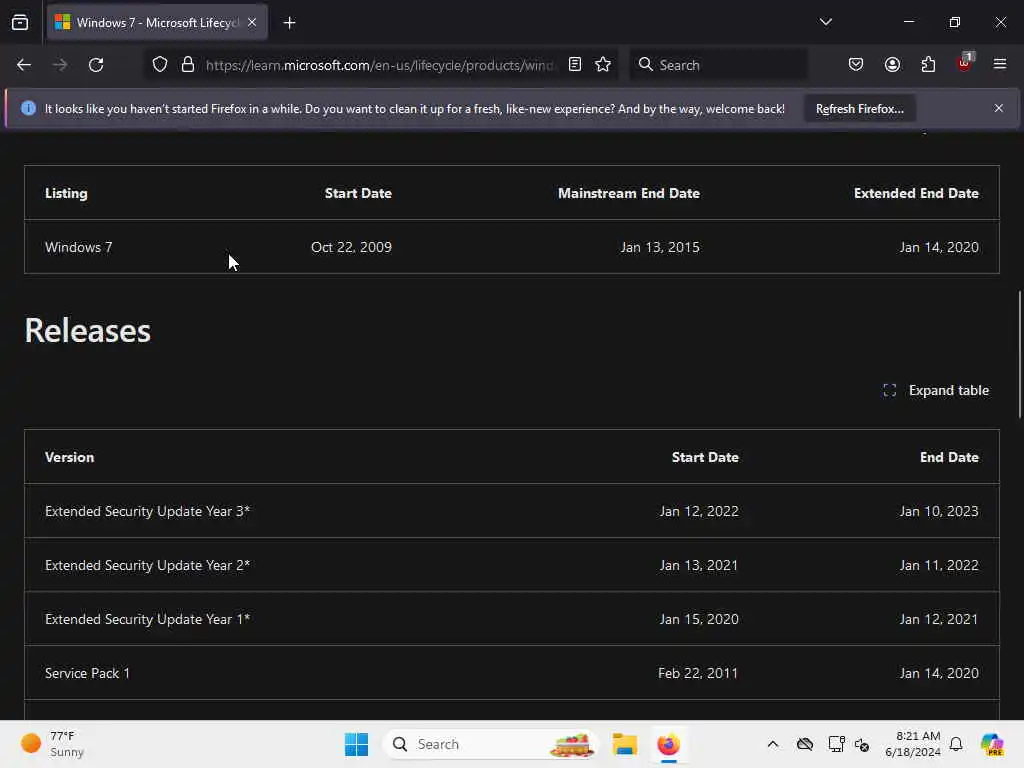Open extensions puzzle icon
This screenshot has width=1024, height=768.
coord(928,64)
